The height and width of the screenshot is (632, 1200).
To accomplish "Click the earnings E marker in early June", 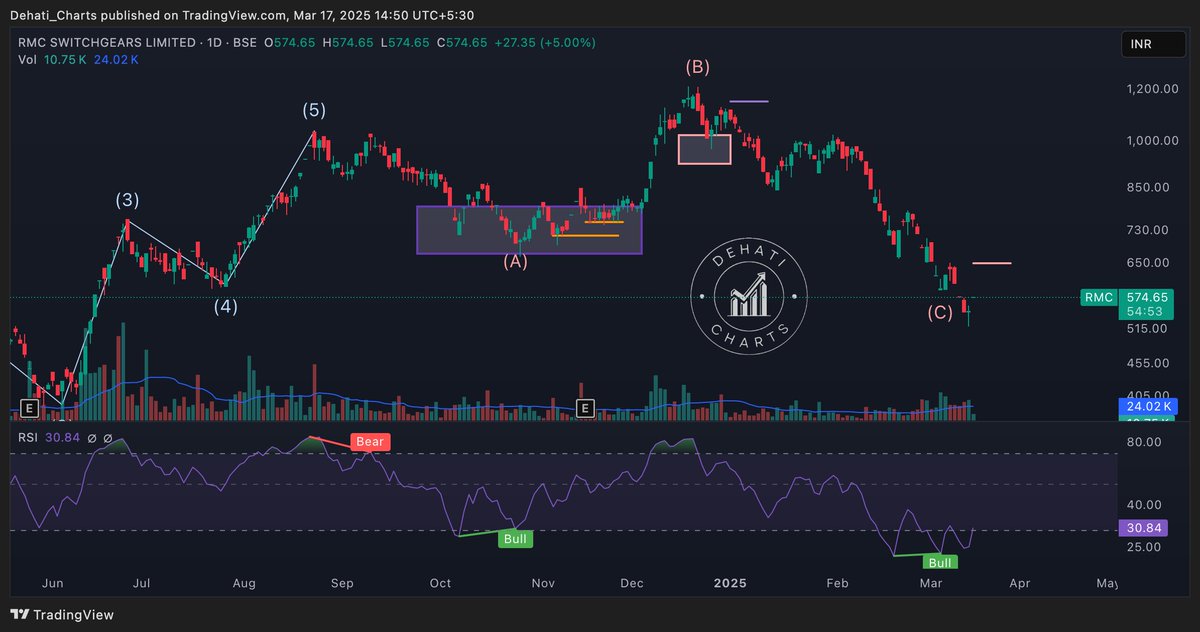I will (x=29, y=408).
